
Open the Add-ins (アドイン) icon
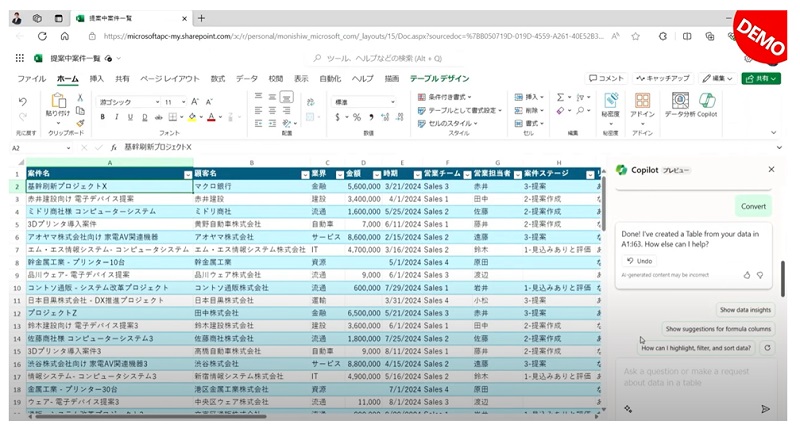tap(642, 100)
